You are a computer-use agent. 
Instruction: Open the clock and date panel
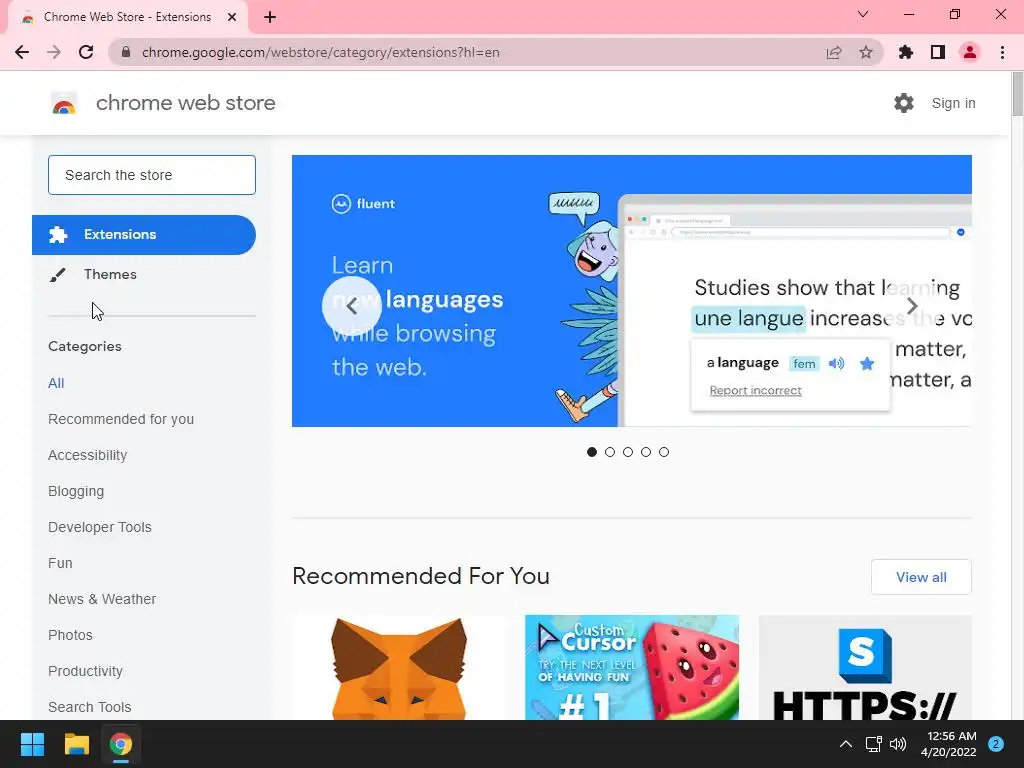point(949,744)
